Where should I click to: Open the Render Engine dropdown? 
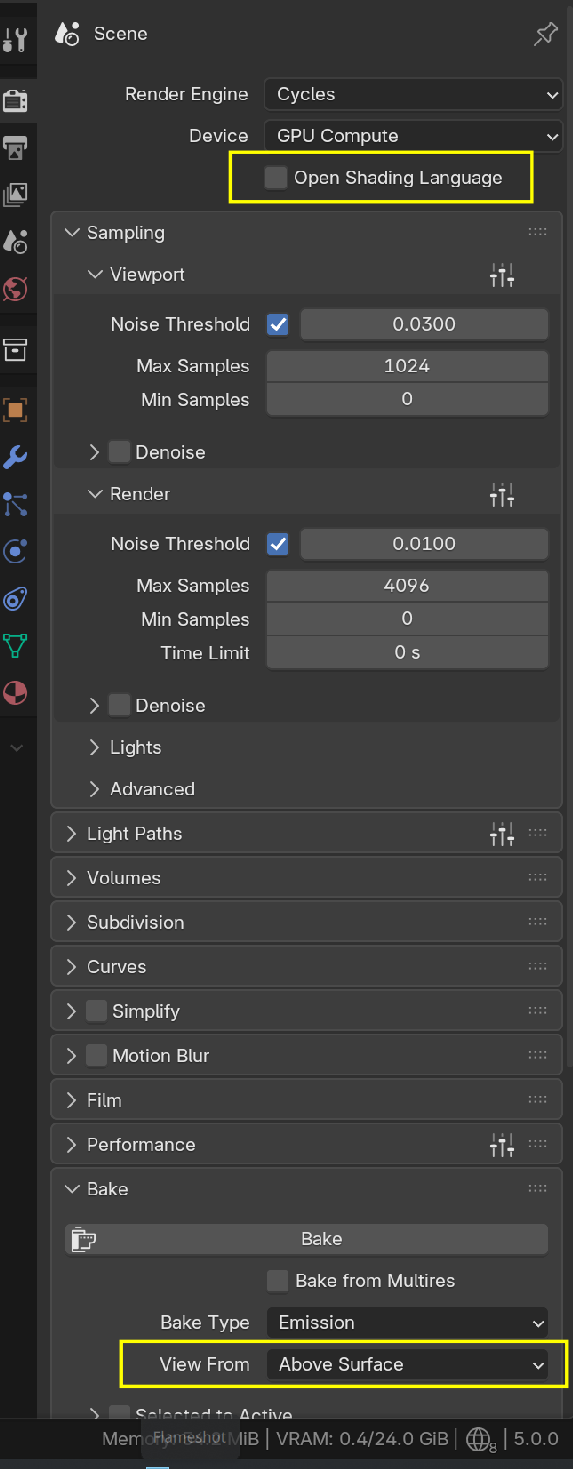point(413,94)
